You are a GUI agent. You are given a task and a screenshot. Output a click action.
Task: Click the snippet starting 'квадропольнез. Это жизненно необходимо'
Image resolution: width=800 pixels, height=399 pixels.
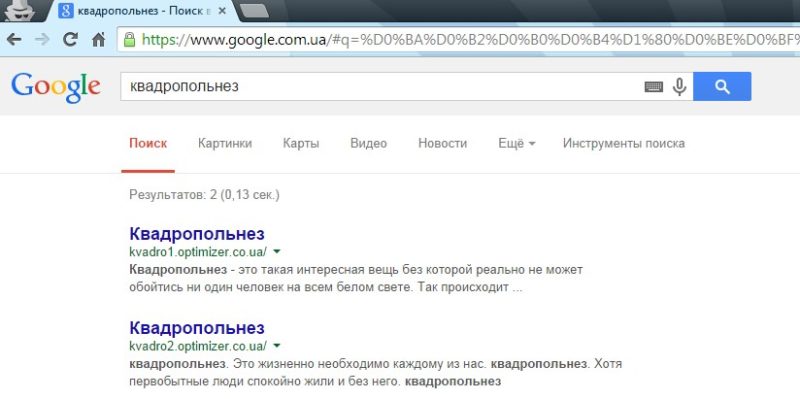point(375,372)
